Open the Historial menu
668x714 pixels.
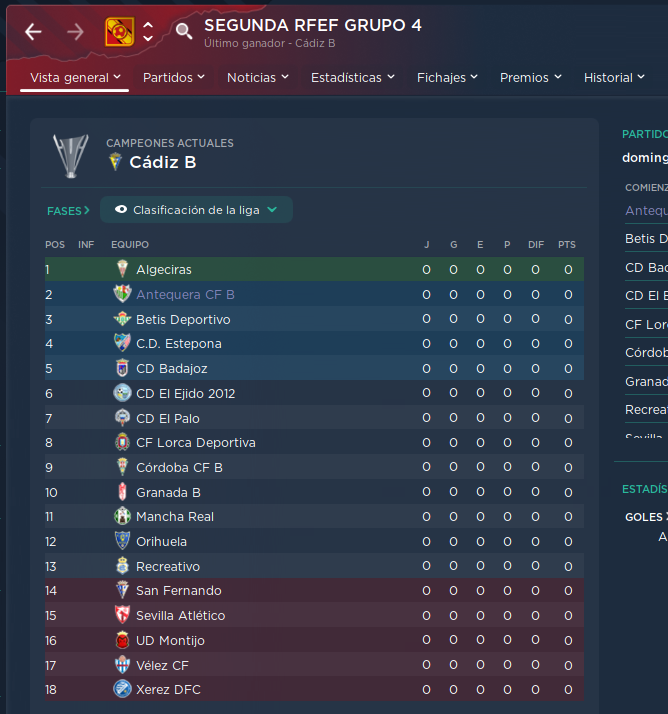614,77
